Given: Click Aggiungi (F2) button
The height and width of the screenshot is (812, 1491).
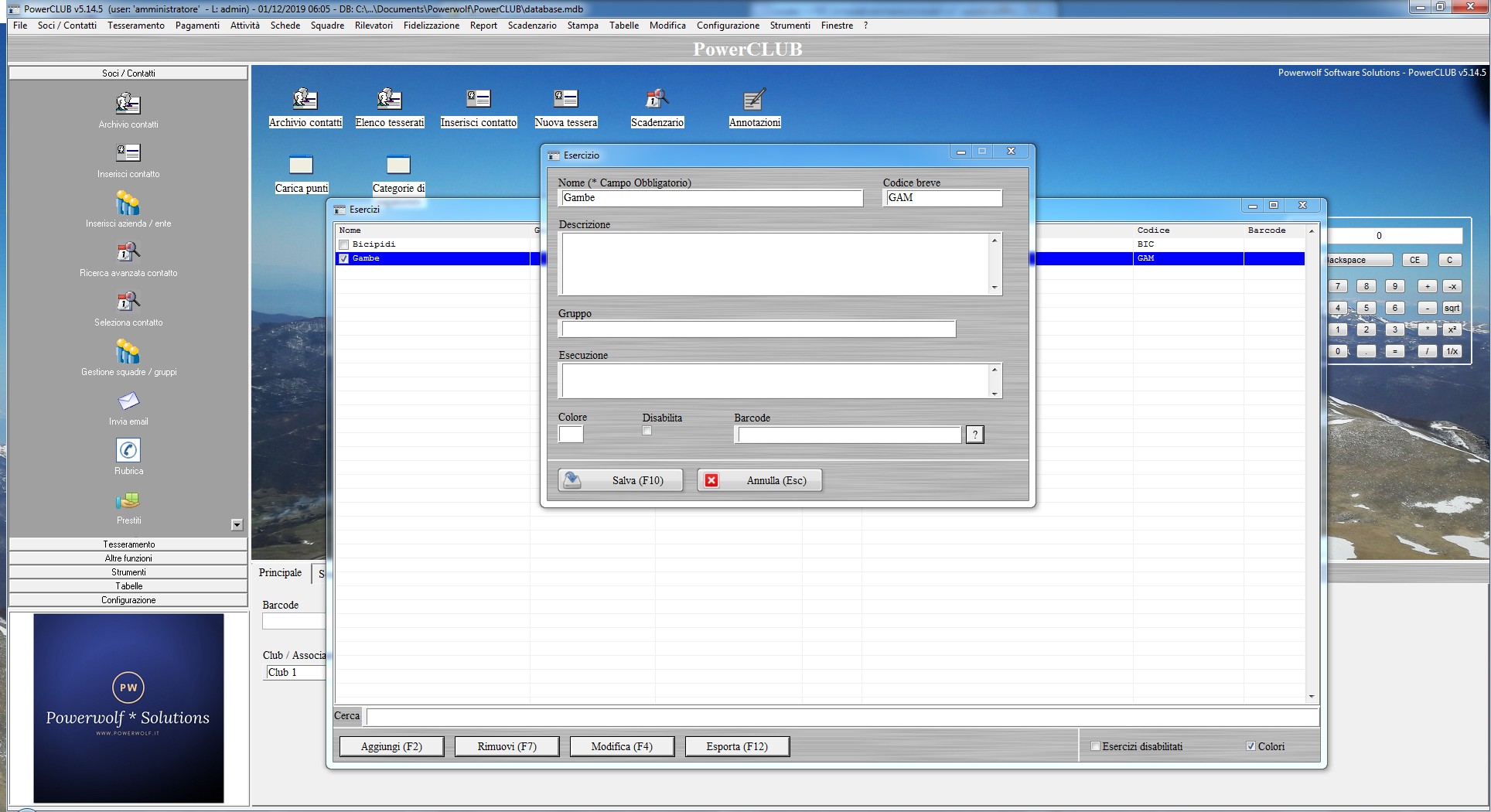Looking at the screenshot, I should pos(391,746).
